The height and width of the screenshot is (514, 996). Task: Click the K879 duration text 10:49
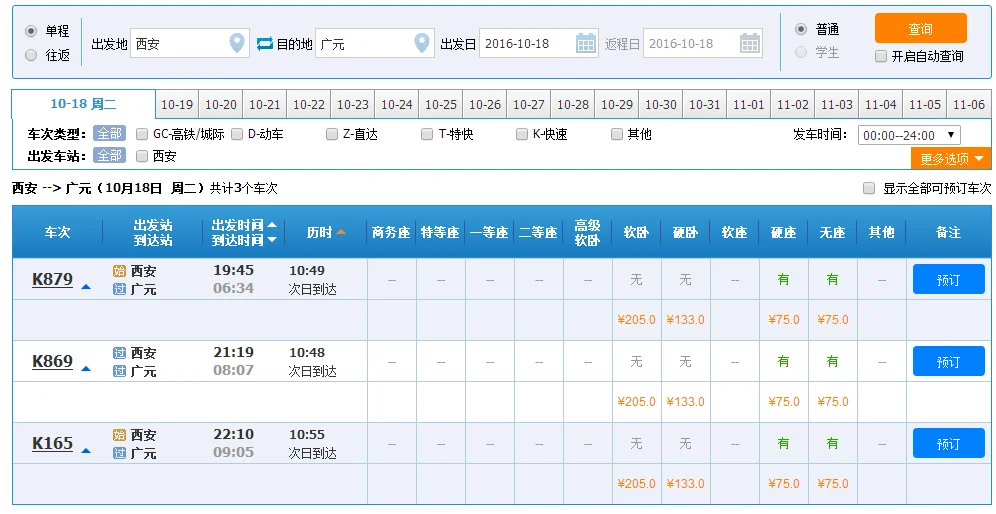tap(307, 271)
